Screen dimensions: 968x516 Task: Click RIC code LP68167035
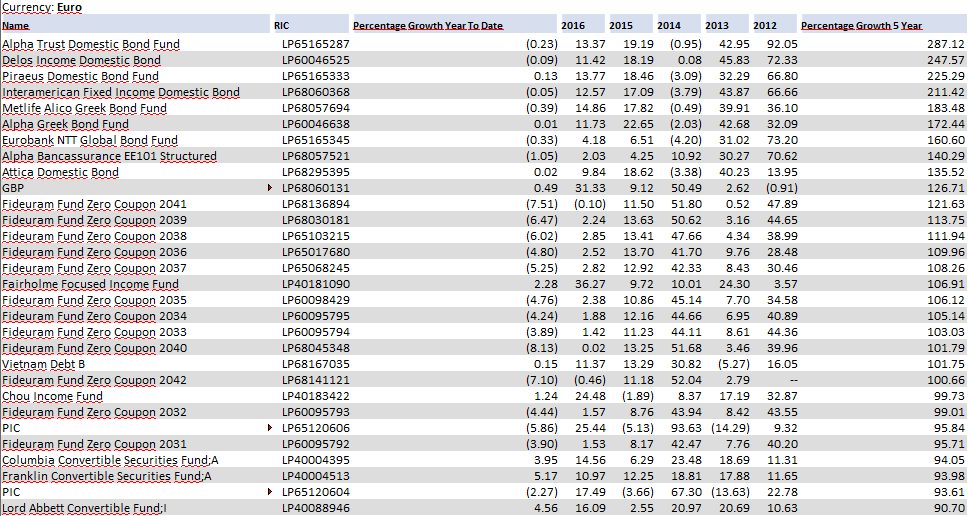click(x=315, y=364)
